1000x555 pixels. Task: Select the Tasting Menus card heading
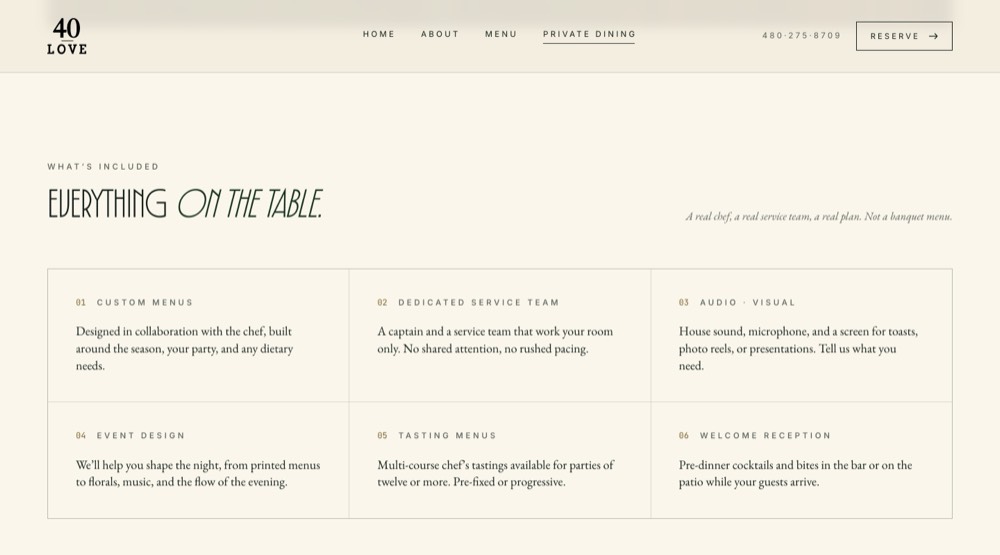click(x=447, y=436)
